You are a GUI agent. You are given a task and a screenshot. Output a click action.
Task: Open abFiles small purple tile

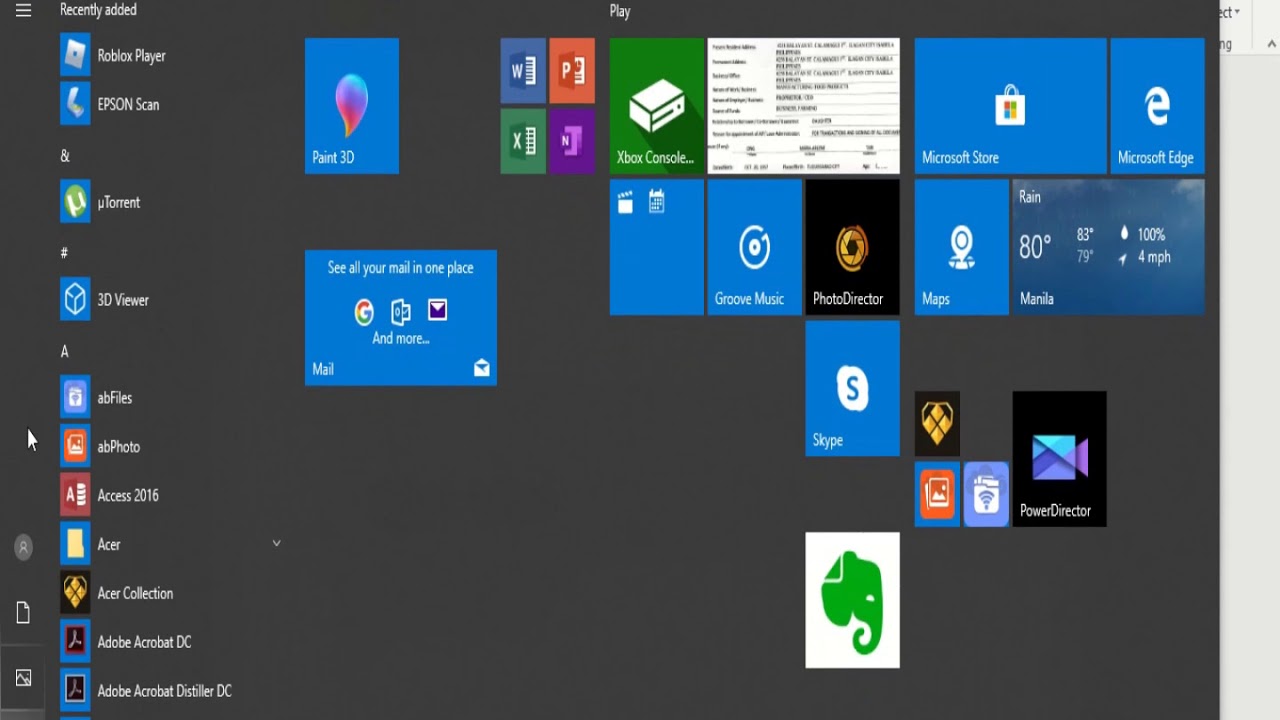pos(986,494)
